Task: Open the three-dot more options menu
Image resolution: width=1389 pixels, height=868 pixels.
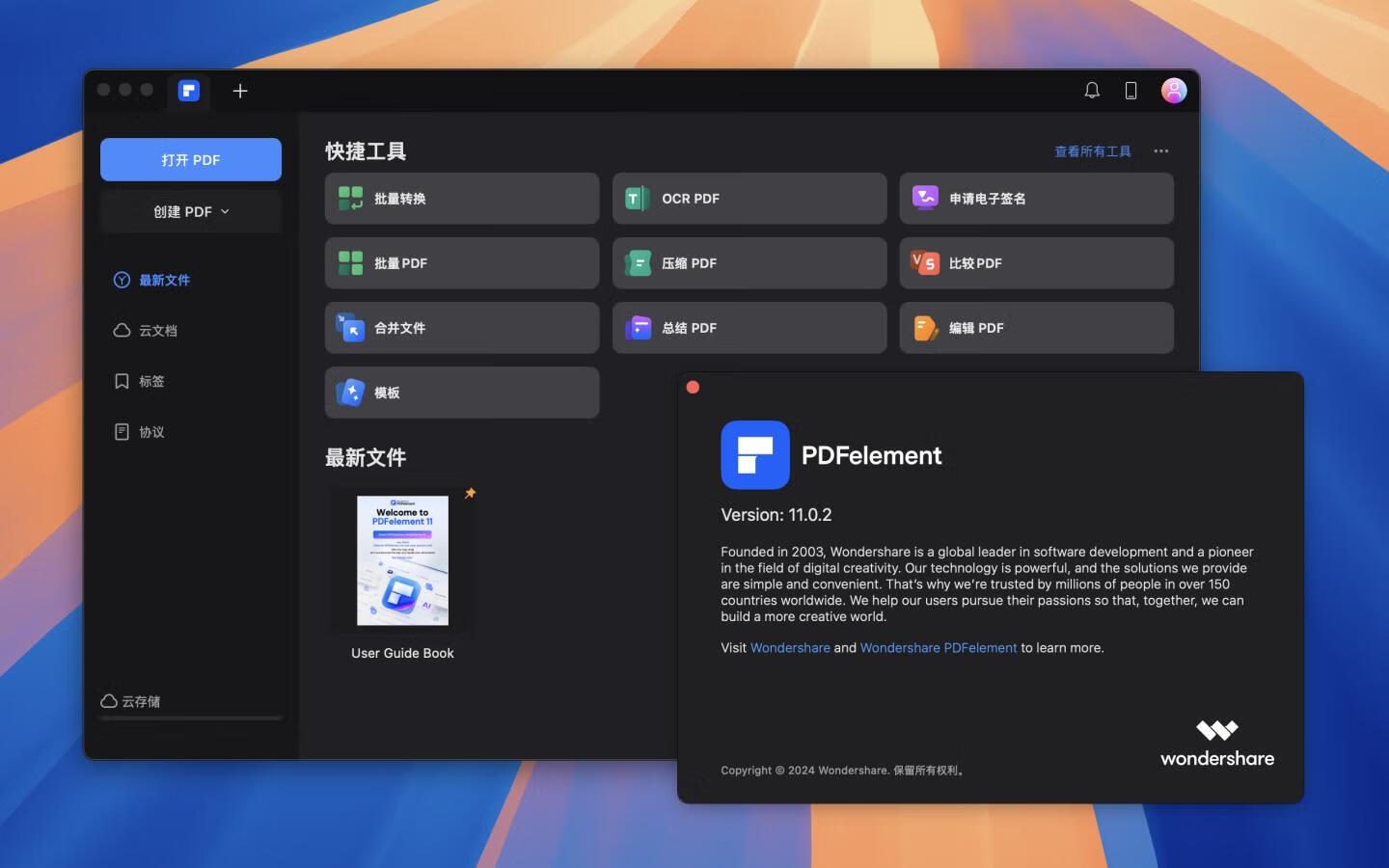Action: [x=1160, y=151]
